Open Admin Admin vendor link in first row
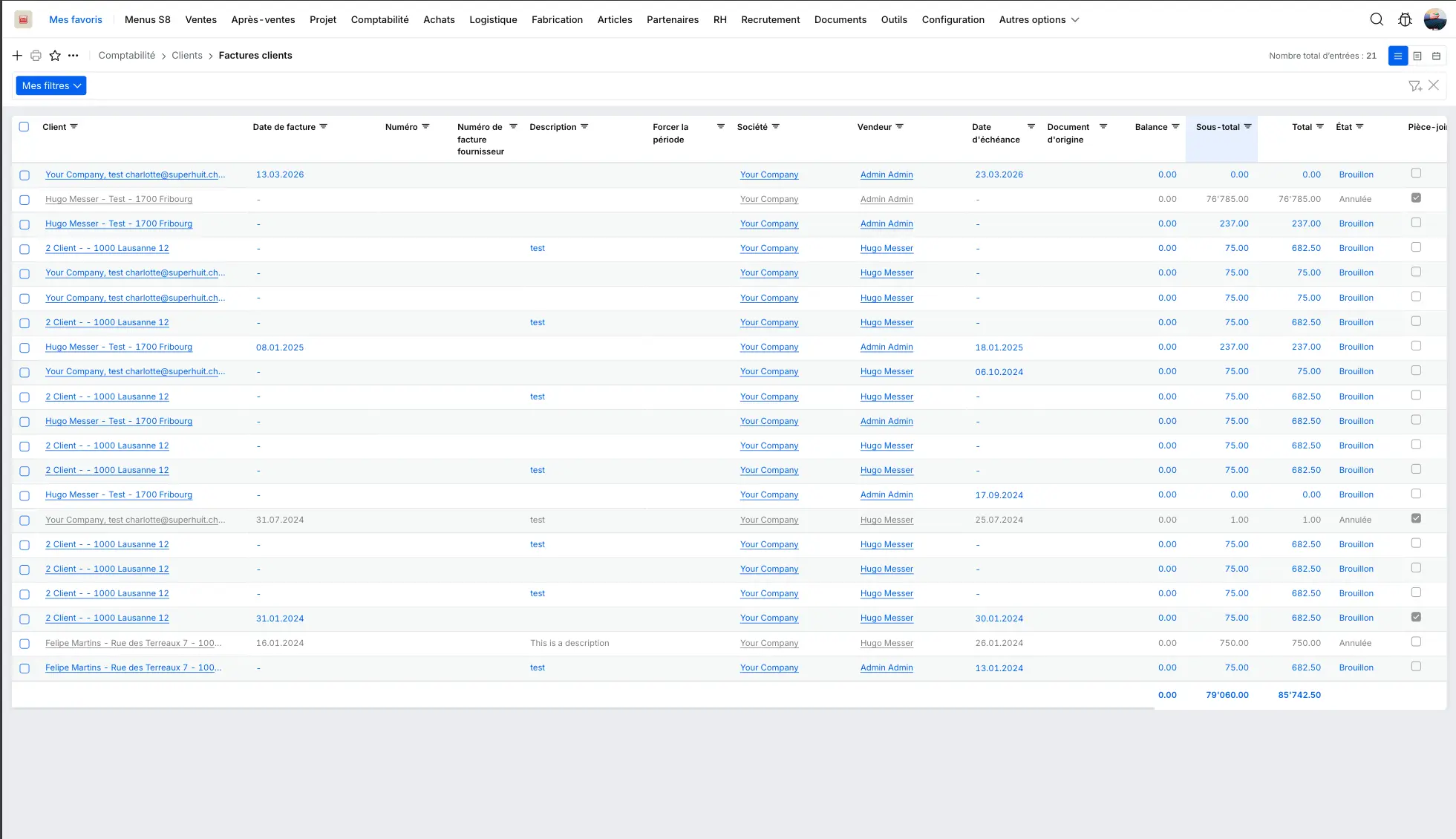Image resolution: width=1456 pixels, height=839 pixels. tap(887, 174)
